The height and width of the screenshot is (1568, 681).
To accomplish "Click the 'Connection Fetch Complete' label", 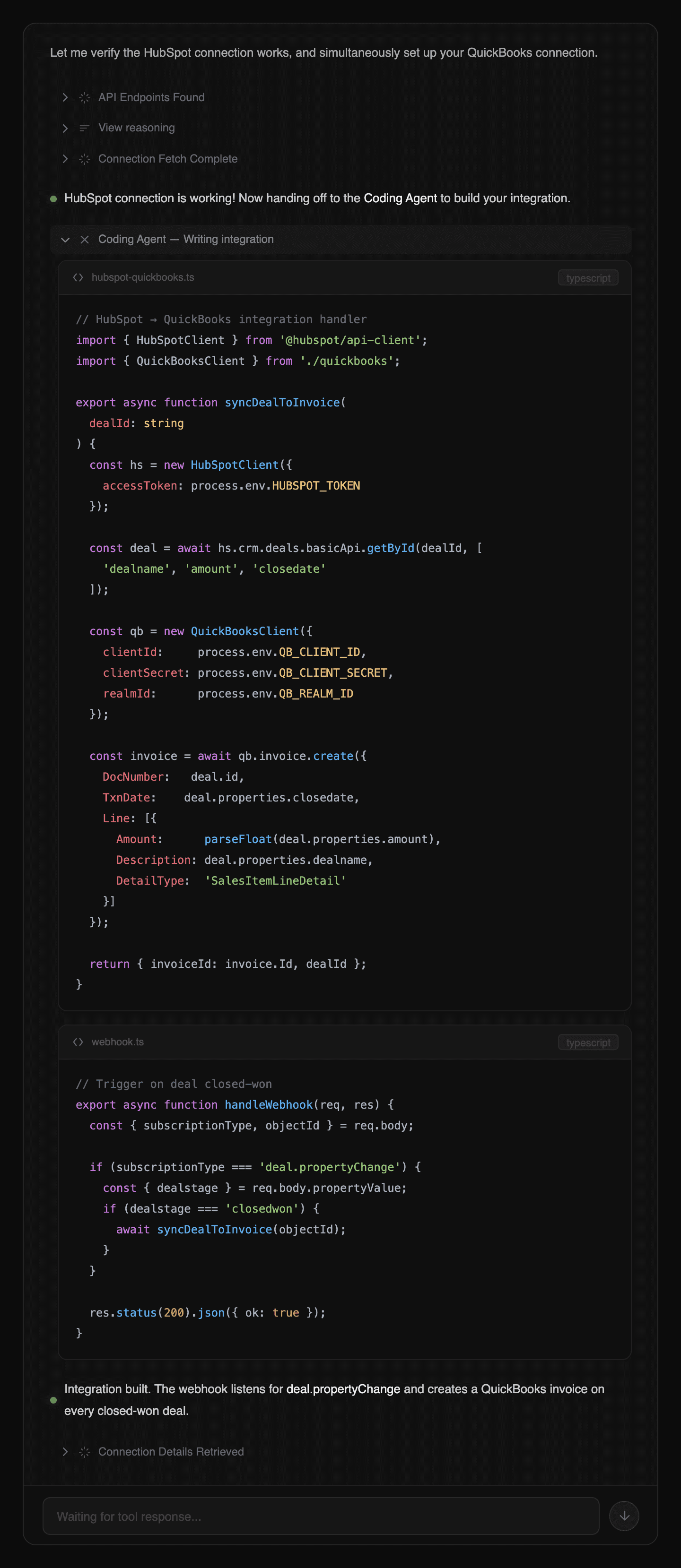I will click(x=167, y=159).
